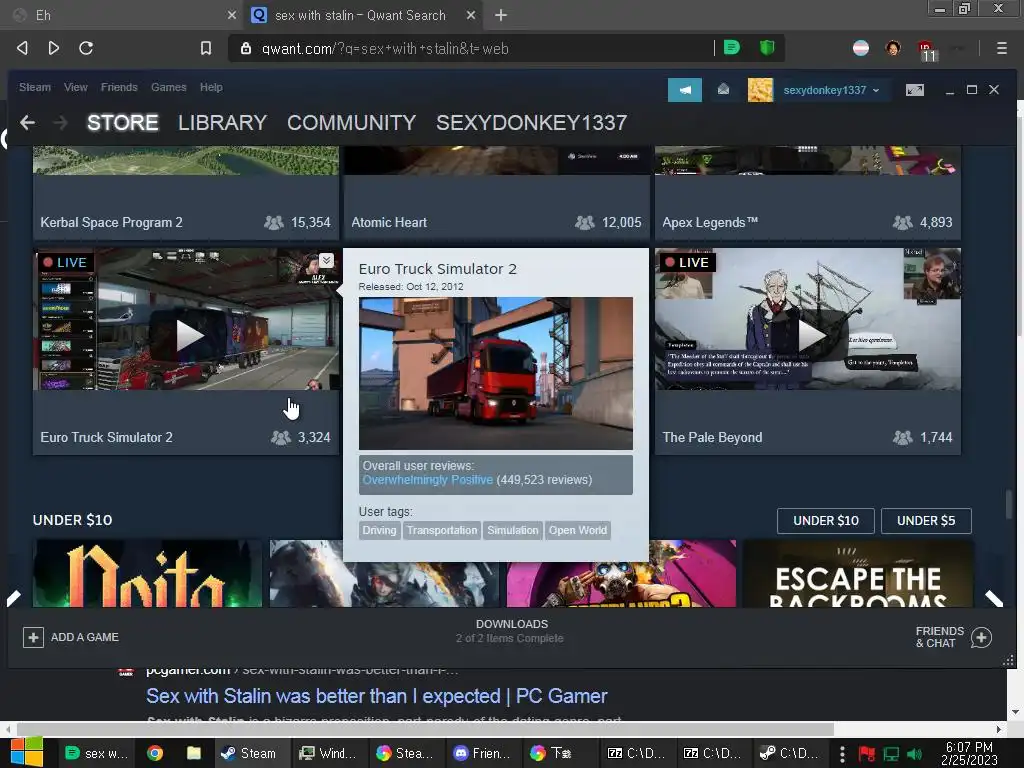Click viewers icon next to 1,744
This screenshot has height=768, width=1024.
903,438
